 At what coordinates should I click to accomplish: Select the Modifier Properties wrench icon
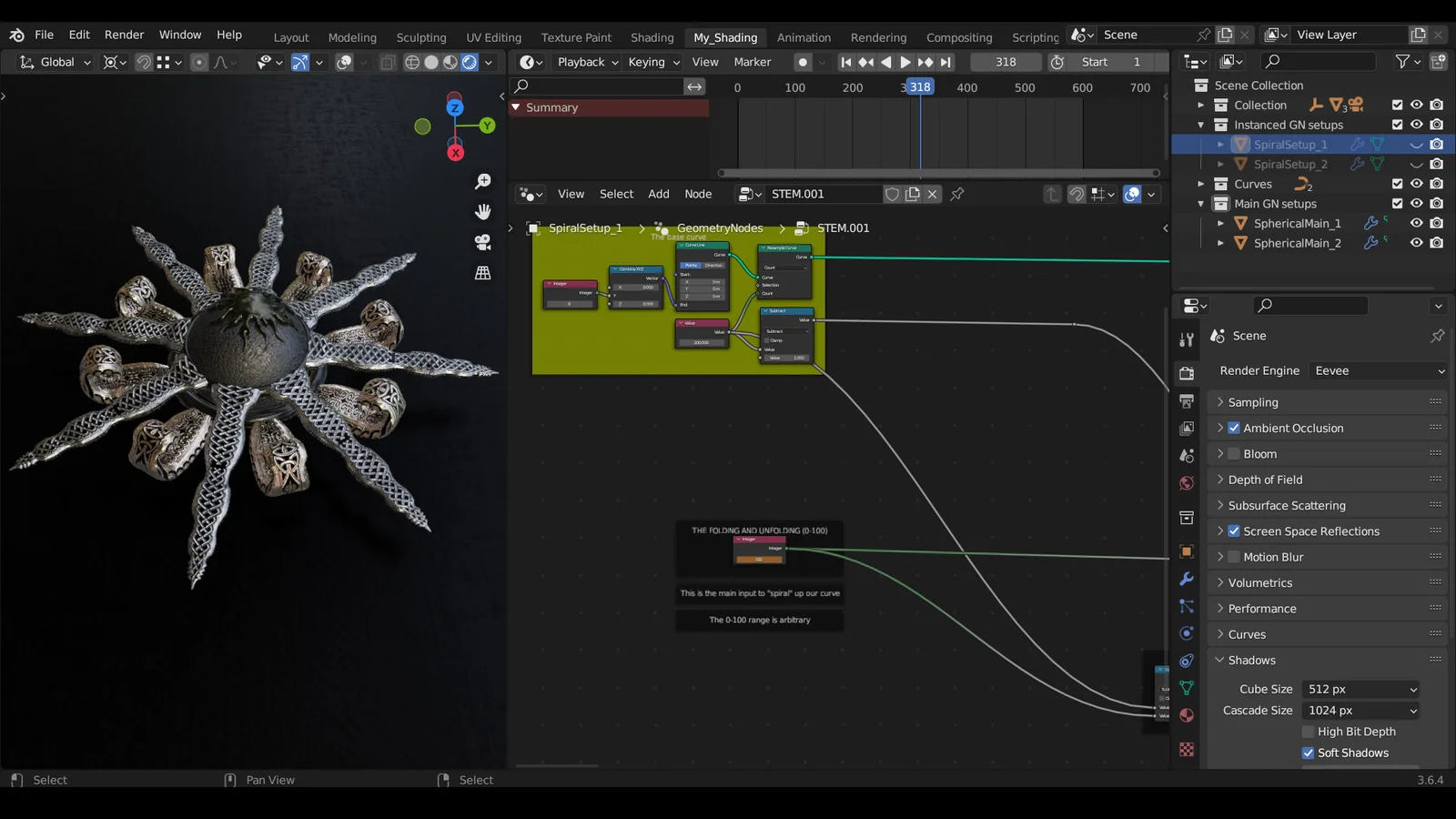click(x=1187, y=579)
